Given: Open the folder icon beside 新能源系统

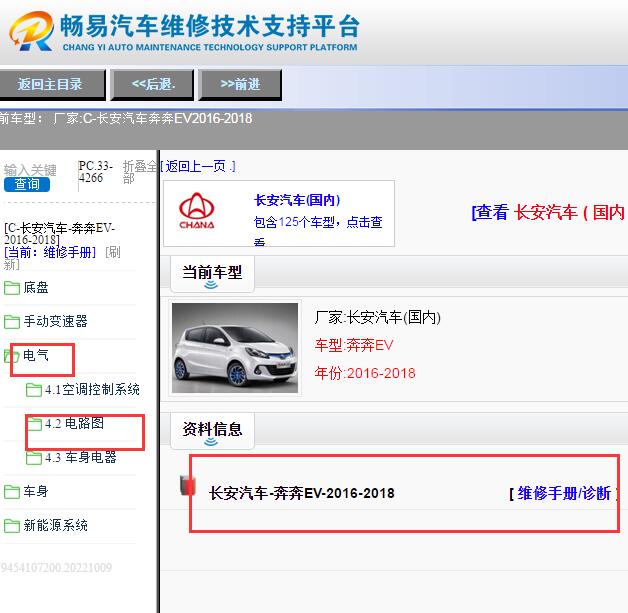Looking at the screenshot, I should [12, 526].
